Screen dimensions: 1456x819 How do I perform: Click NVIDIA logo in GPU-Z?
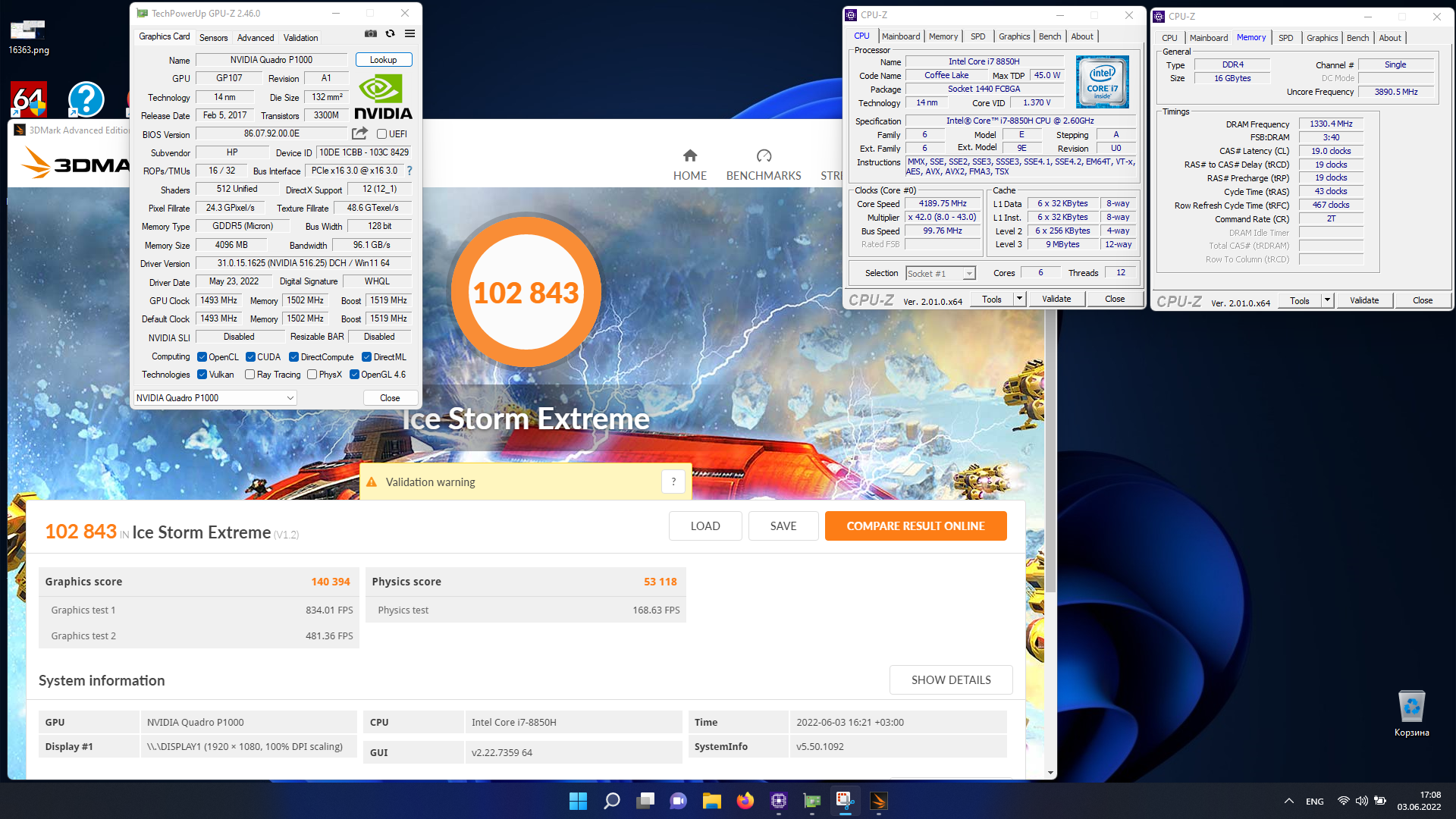click(383, 97)
